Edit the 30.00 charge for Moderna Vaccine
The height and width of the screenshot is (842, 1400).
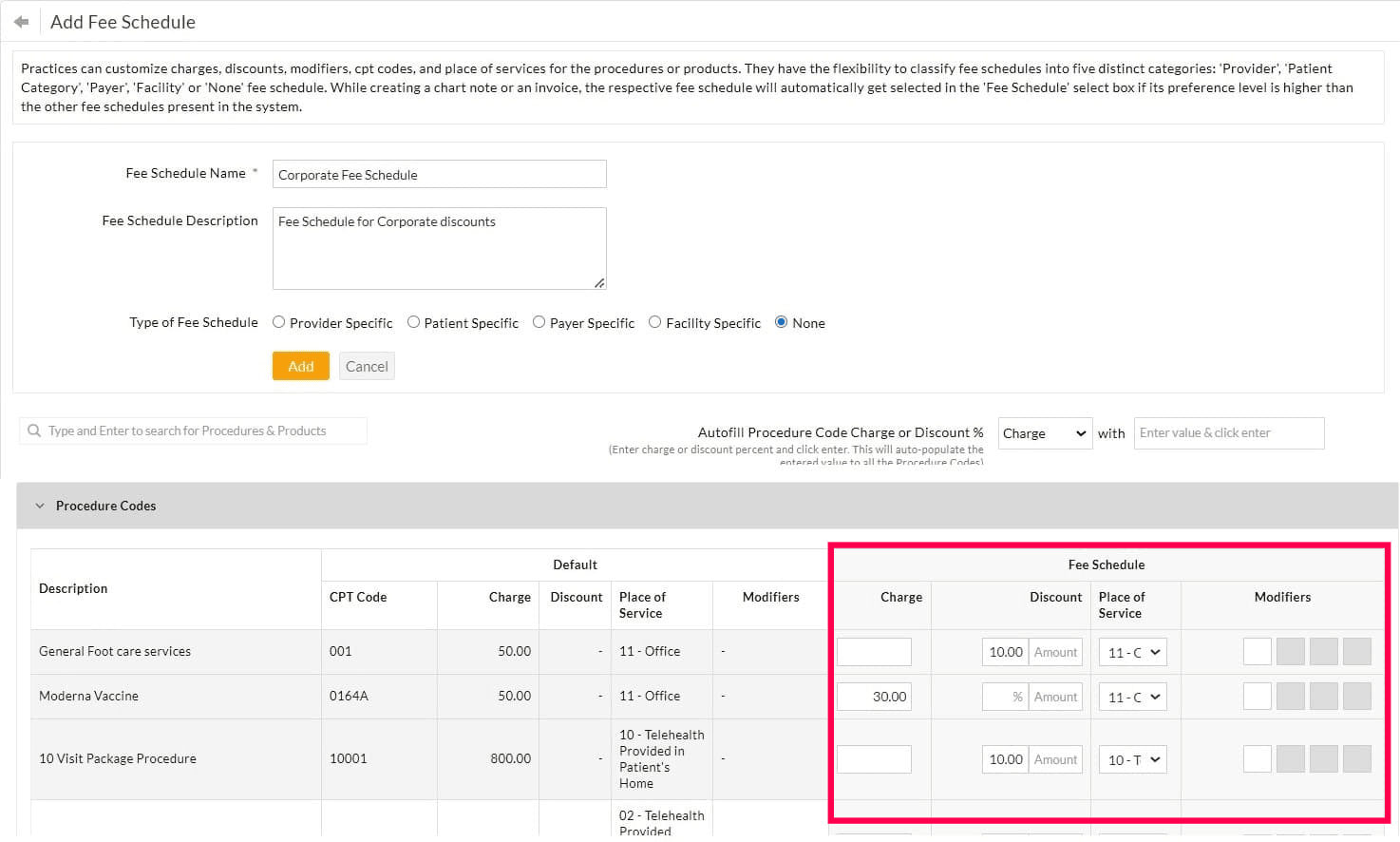coord(873,696)
